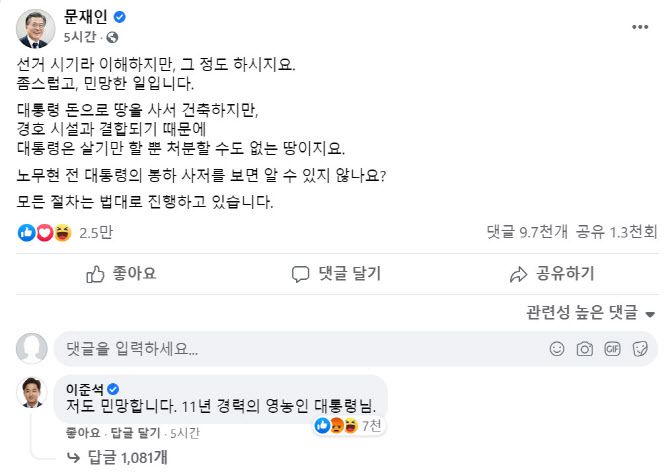Click the speech bubble 댓글 달기 button

click(x=335, y=273)
